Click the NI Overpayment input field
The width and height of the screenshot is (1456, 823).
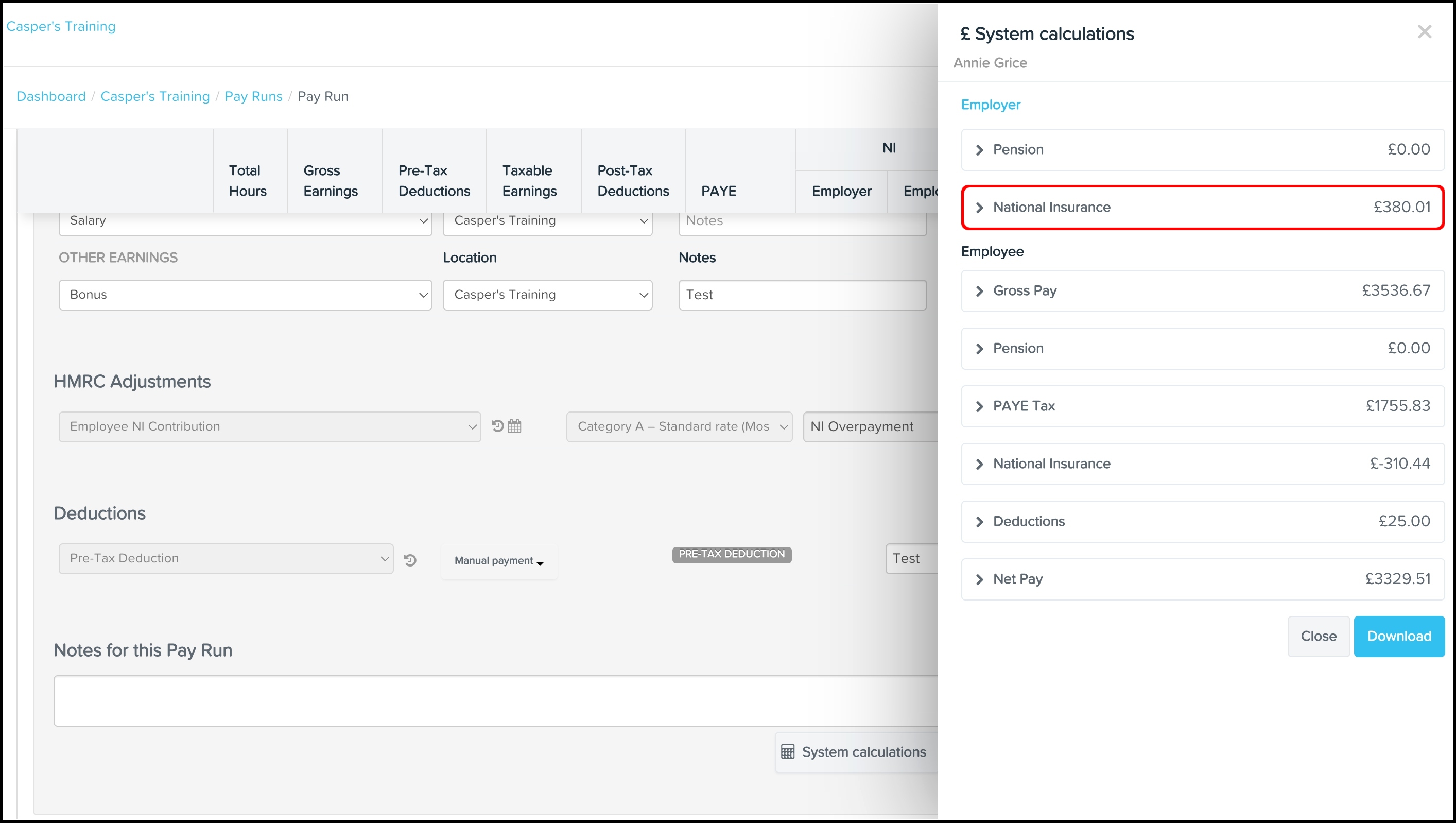click(x=871, y=426)
